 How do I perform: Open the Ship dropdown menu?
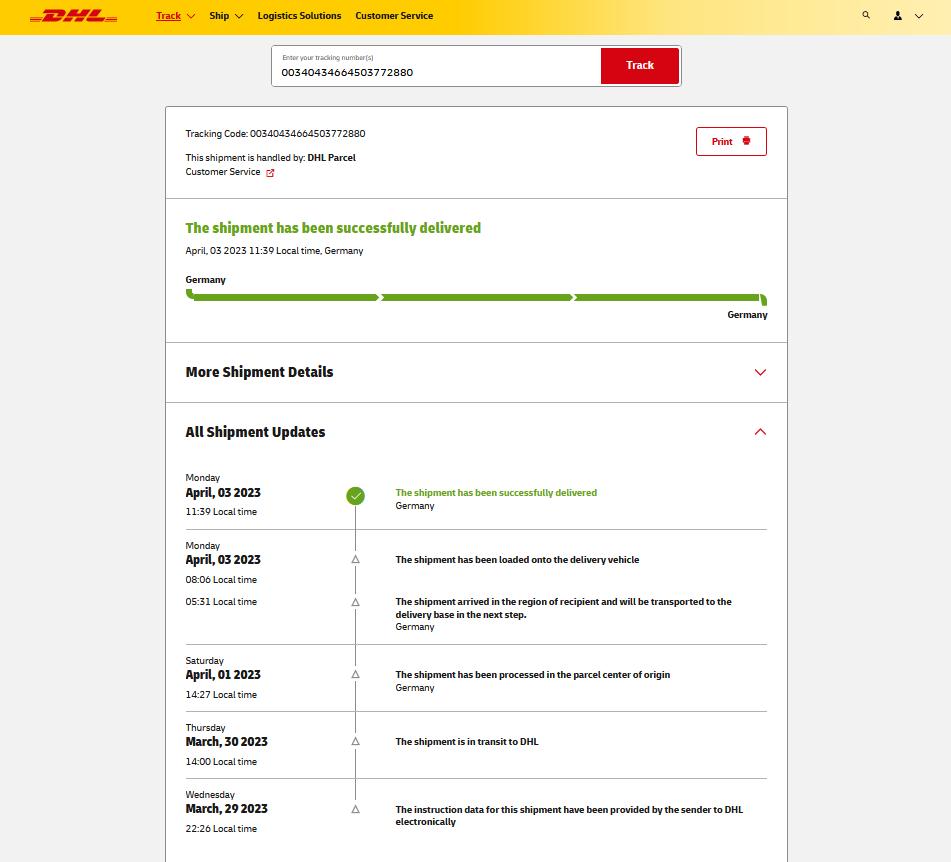226,16
